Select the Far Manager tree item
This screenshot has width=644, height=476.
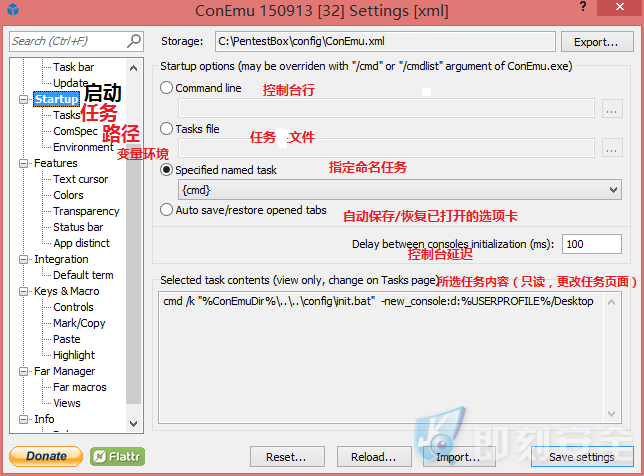[64, 371]
